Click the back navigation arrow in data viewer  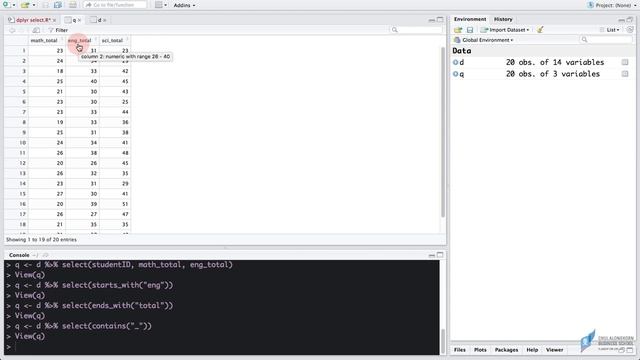[12, 30]
